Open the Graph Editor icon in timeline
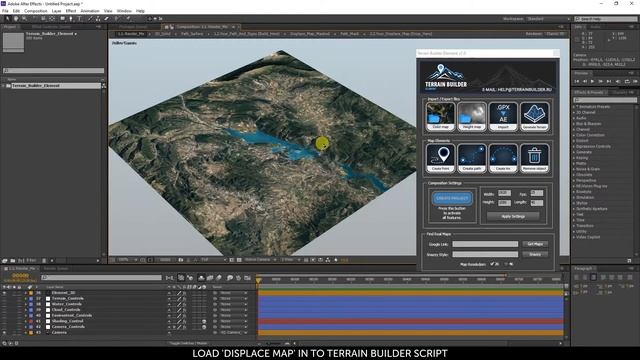Screen dimensions: 640x360 pyautogui.click(x=247, y=278)
